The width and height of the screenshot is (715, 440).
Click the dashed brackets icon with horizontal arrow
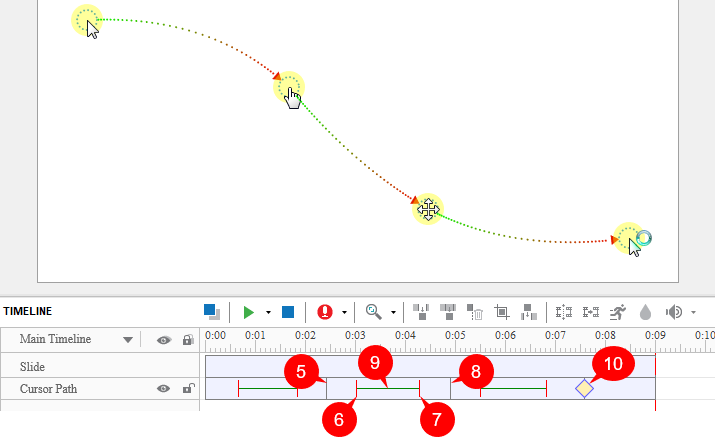point(591,312)
